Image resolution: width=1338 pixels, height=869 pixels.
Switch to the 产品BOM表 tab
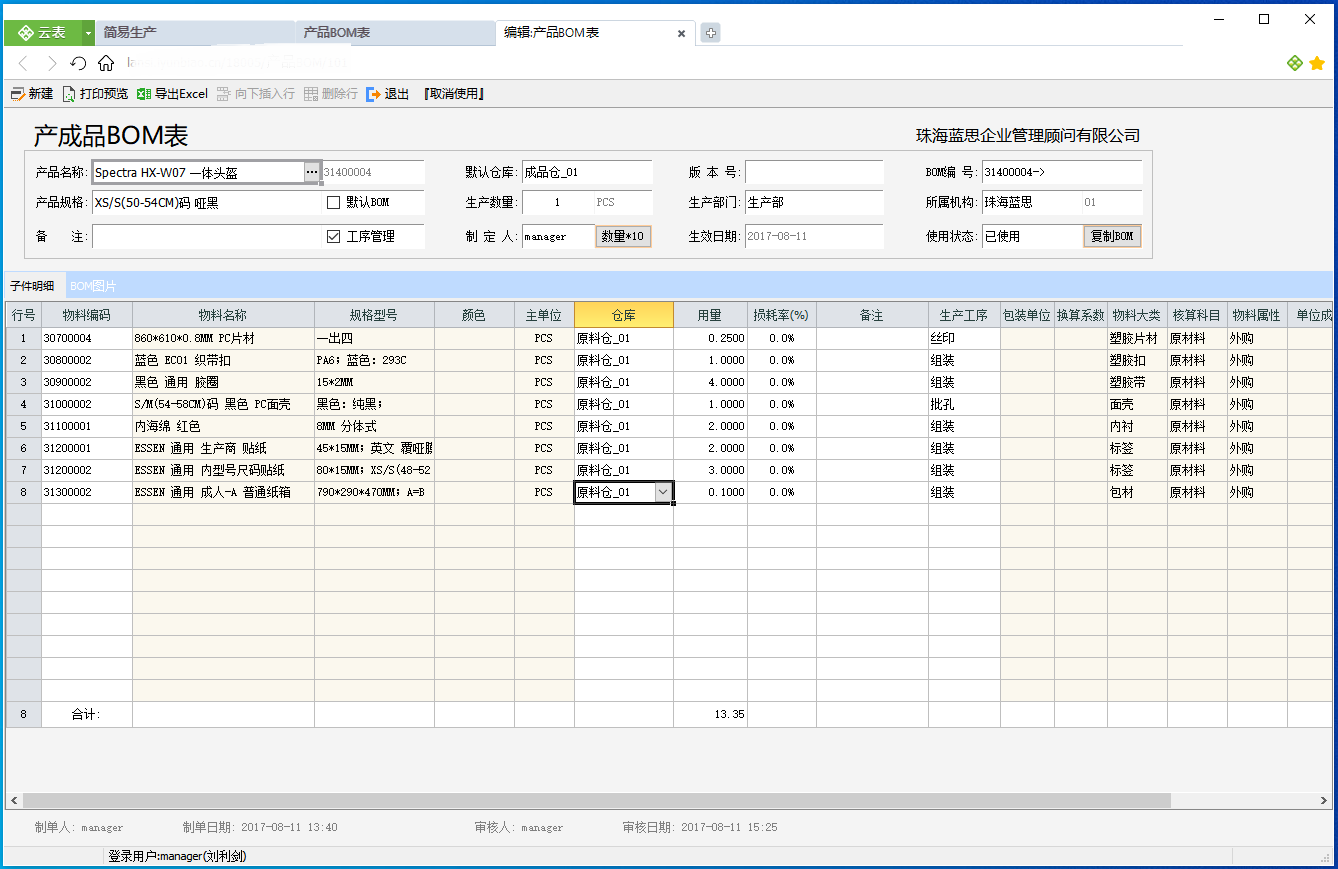coord(395,33)
